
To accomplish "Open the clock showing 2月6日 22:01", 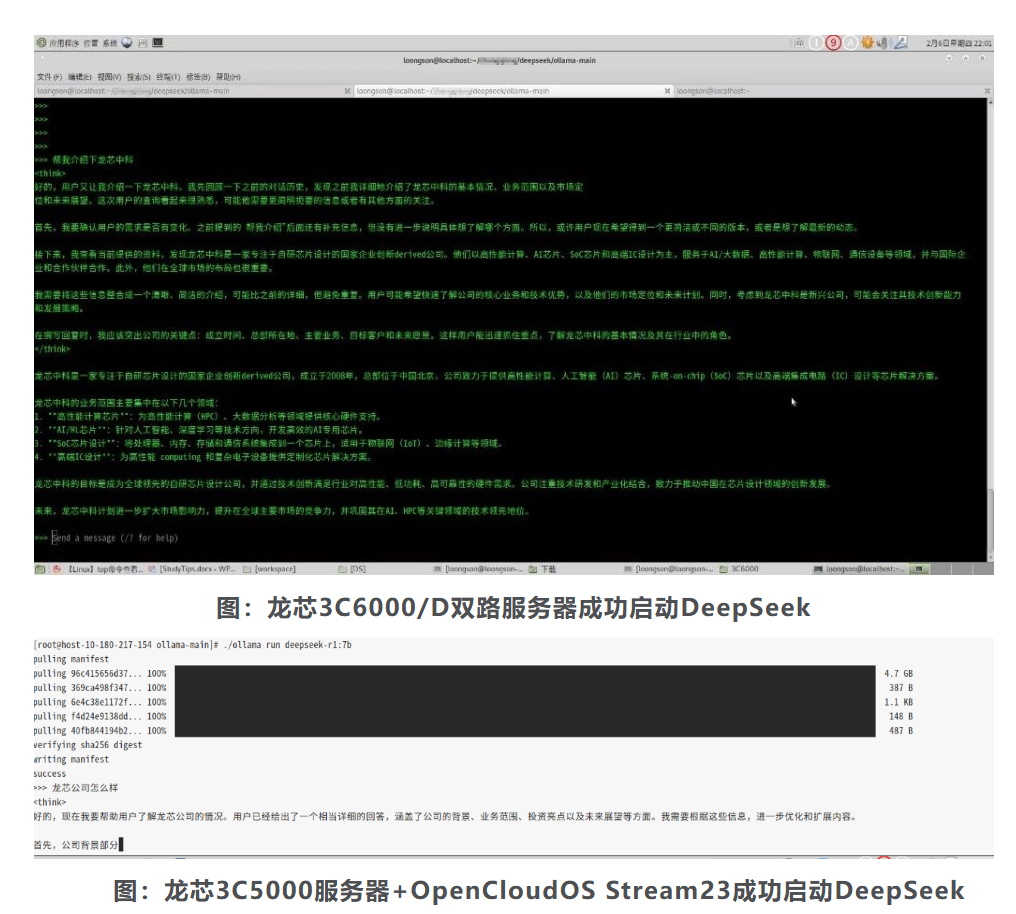I will click(958, 43).
